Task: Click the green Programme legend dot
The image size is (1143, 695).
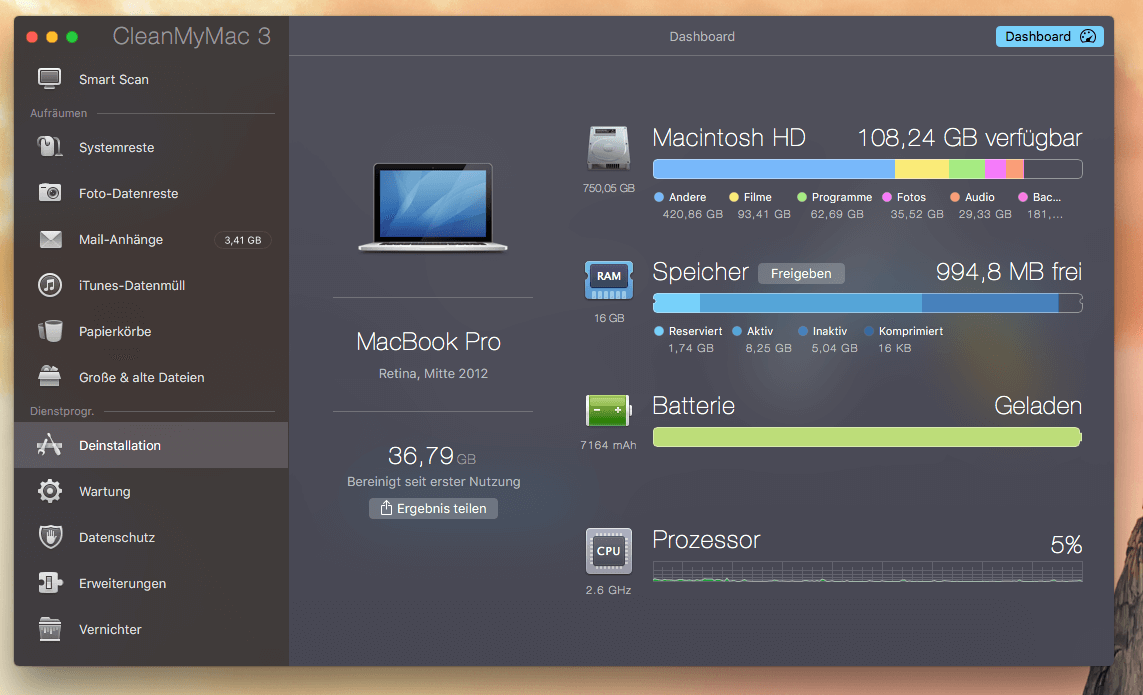Action: click(802, 197)
